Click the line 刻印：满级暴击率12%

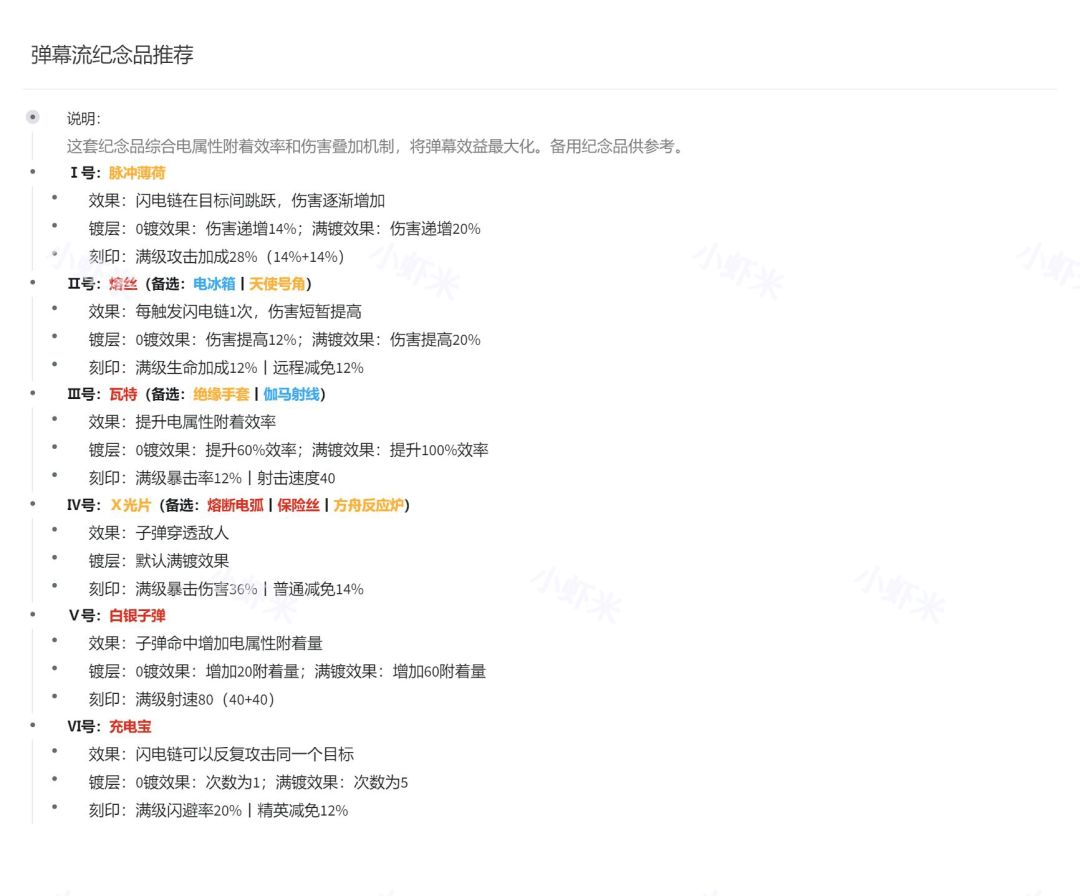pos(211,478)
